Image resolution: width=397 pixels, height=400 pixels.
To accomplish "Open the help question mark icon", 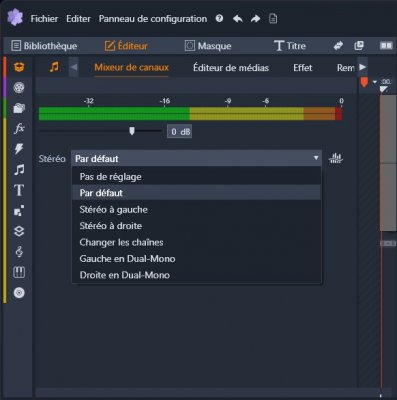I will tap(219, 18).
